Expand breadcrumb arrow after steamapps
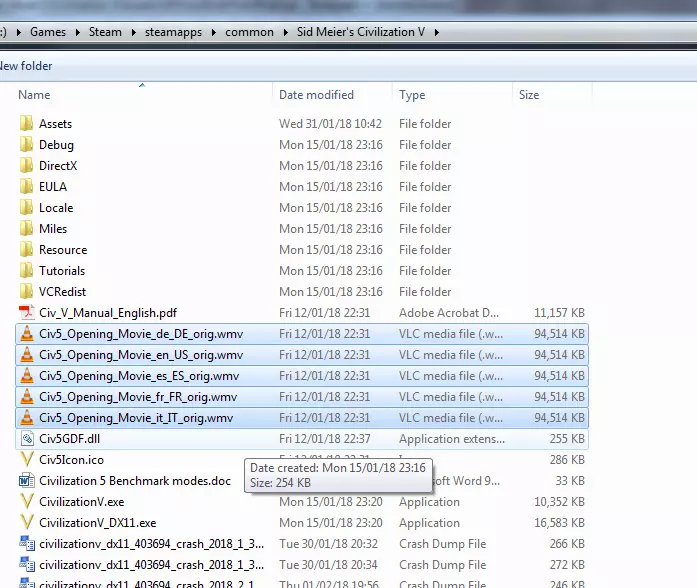Screen dimensions: 697x588 point(214,32)
